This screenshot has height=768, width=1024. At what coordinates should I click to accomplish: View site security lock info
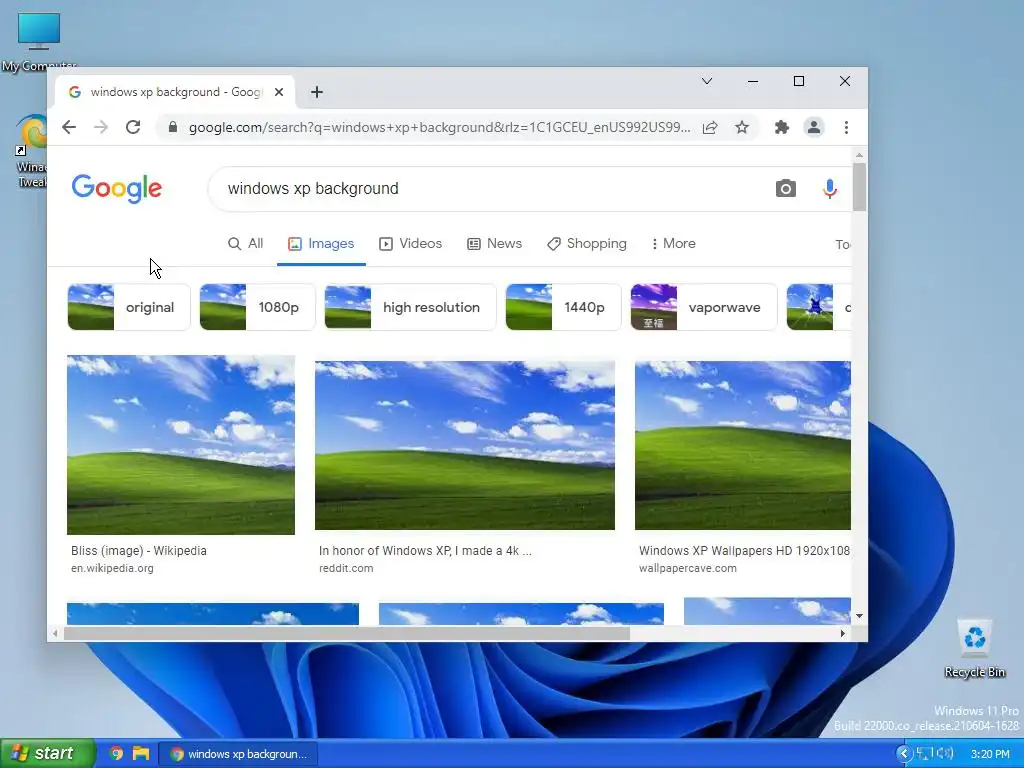tap(172, 127)
